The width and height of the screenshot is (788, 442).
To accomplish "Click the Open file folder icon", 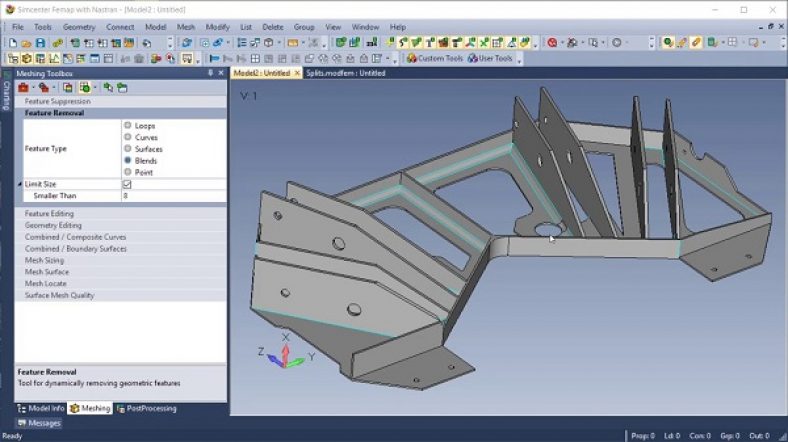I will [x=26, y=43].
